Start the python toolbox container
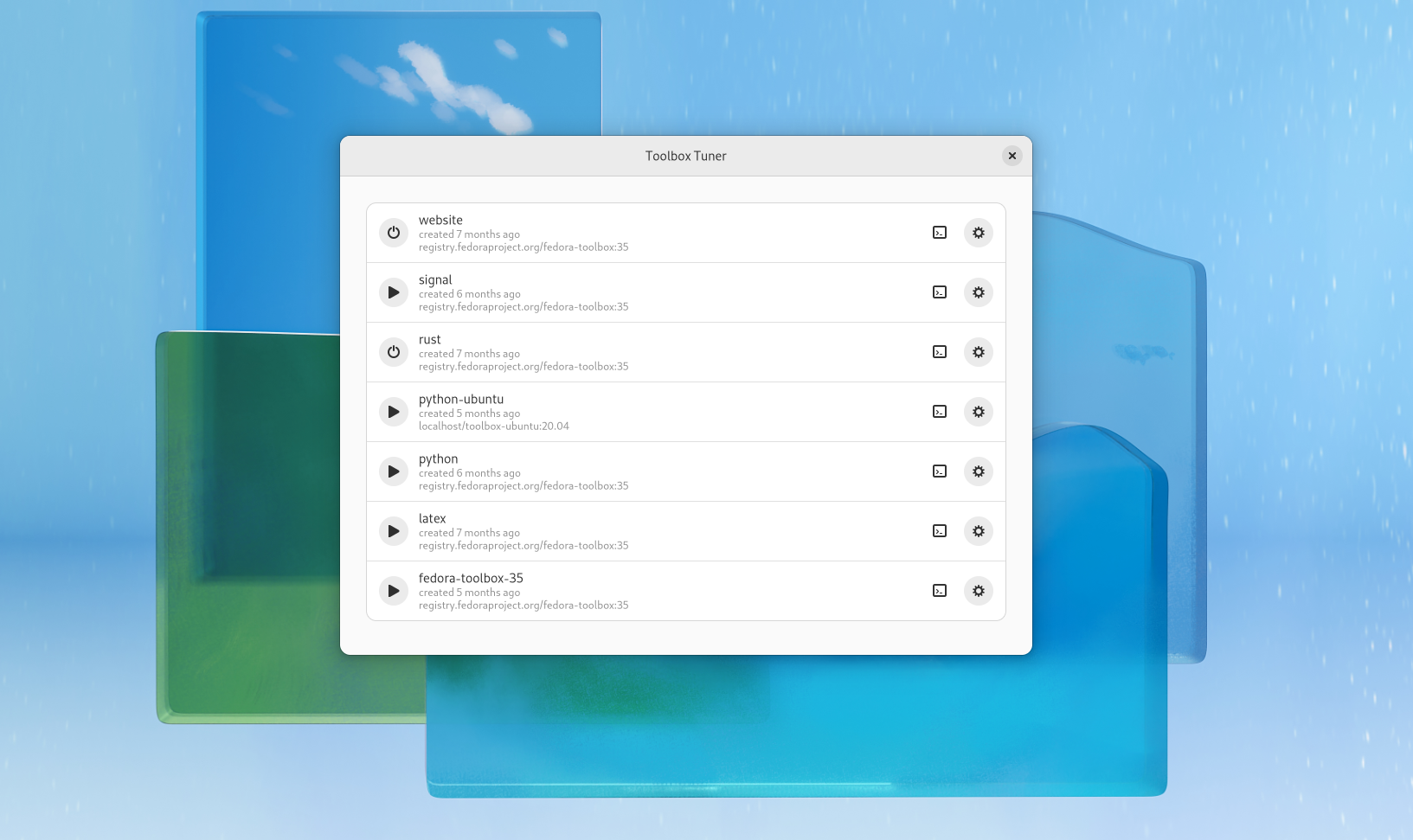Screen dimensions: 1413x840 tap(394, 471)
